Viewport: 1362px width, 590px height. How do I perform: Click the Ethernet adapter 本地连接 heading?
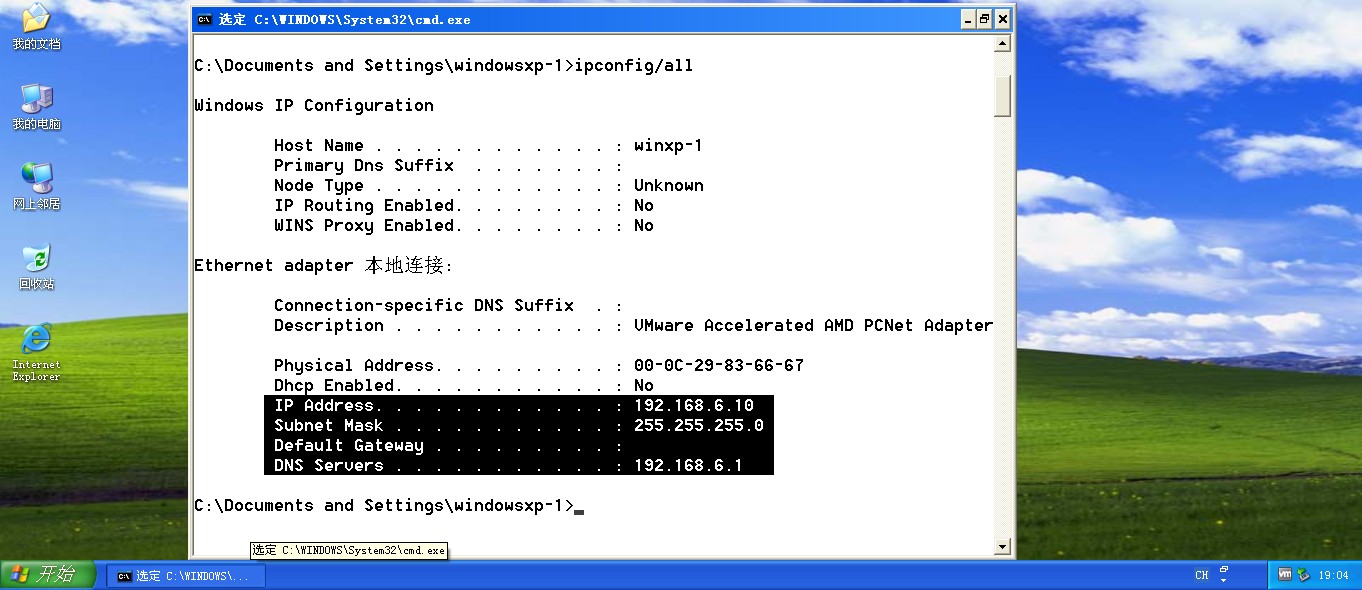(x=324, y=266)
